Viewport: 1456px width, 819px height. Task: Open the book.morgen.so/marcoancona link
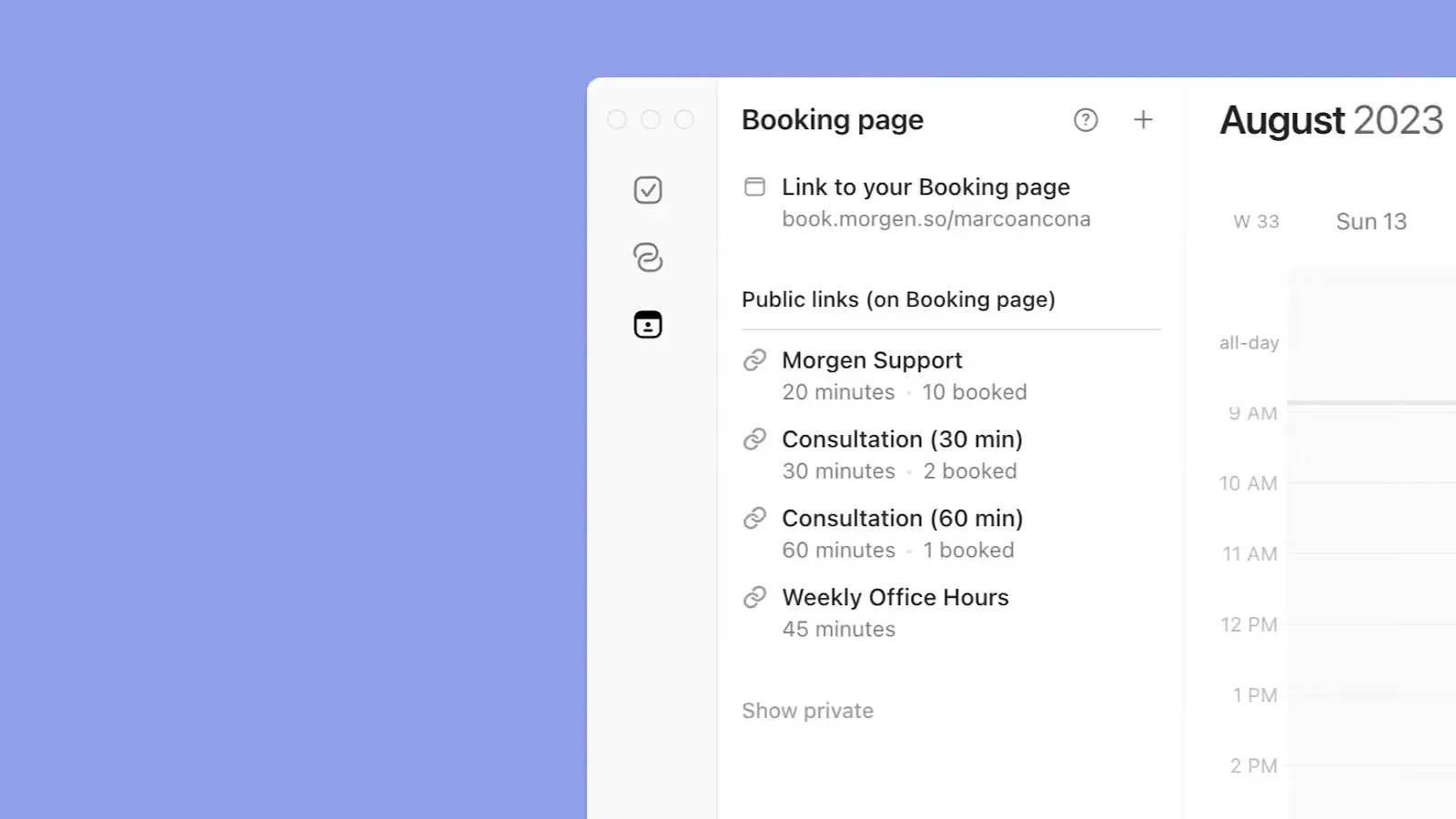pyautogui.click(x=936, y=218)
